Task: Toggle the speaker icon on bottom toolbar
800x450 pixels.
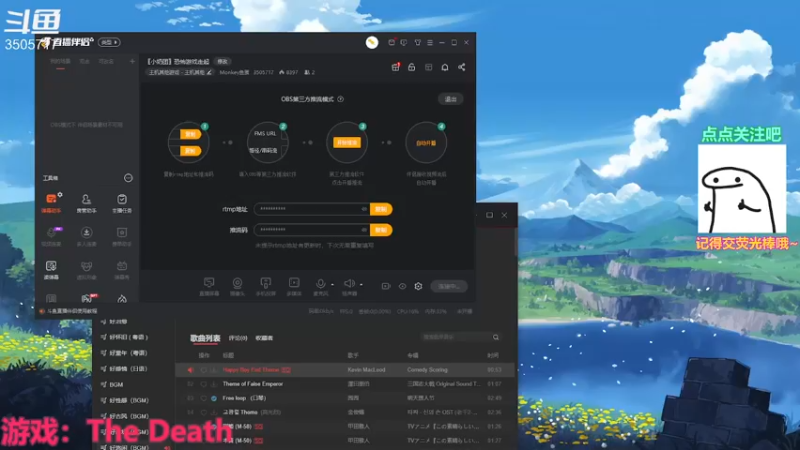Action: [x=349, y=284]
